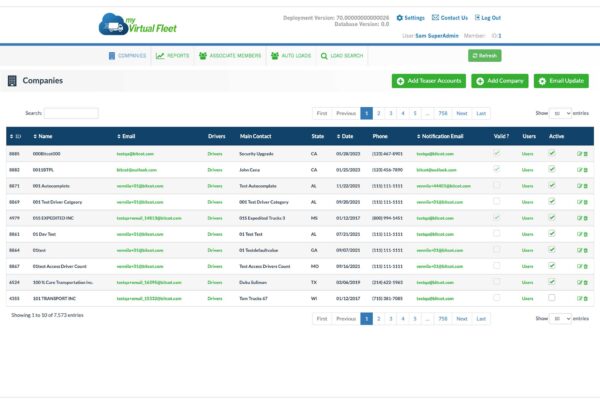The image size is (600, 403).
Task: Open the Associate Members tab
Action: [230, 56]
